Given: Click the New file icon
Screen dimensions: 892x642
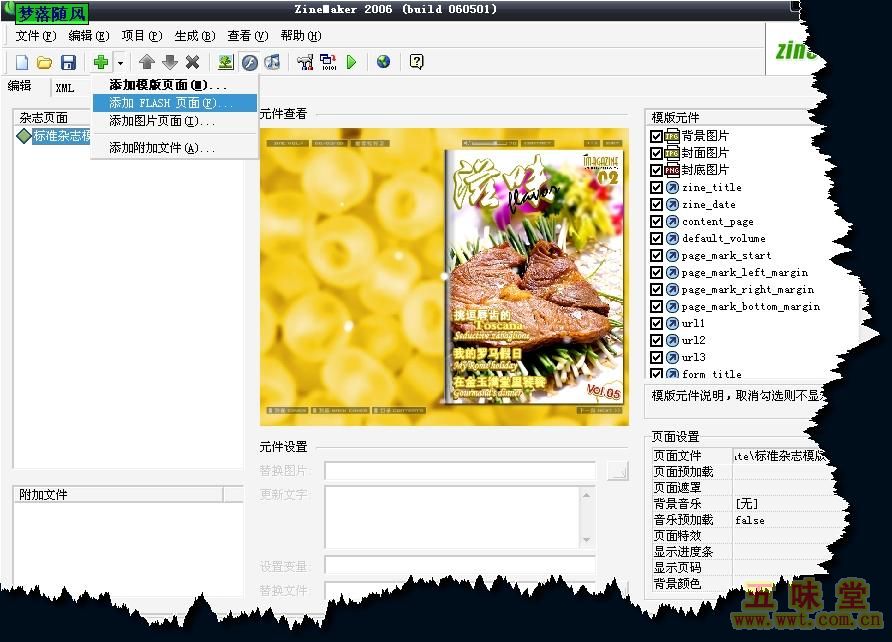Looking at the screenshot, I should click(22, 62).
